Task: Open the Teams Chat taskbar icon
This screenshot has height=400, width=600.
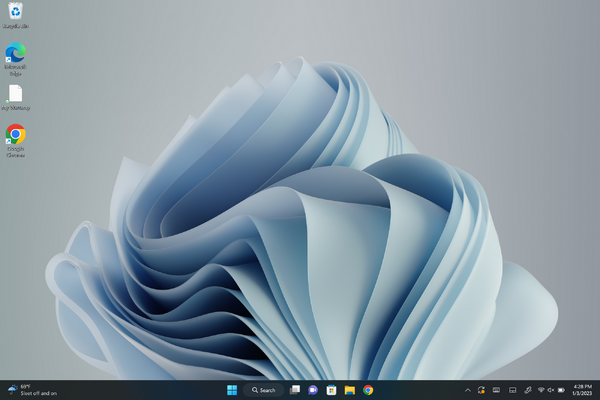Action: [313, 390]
